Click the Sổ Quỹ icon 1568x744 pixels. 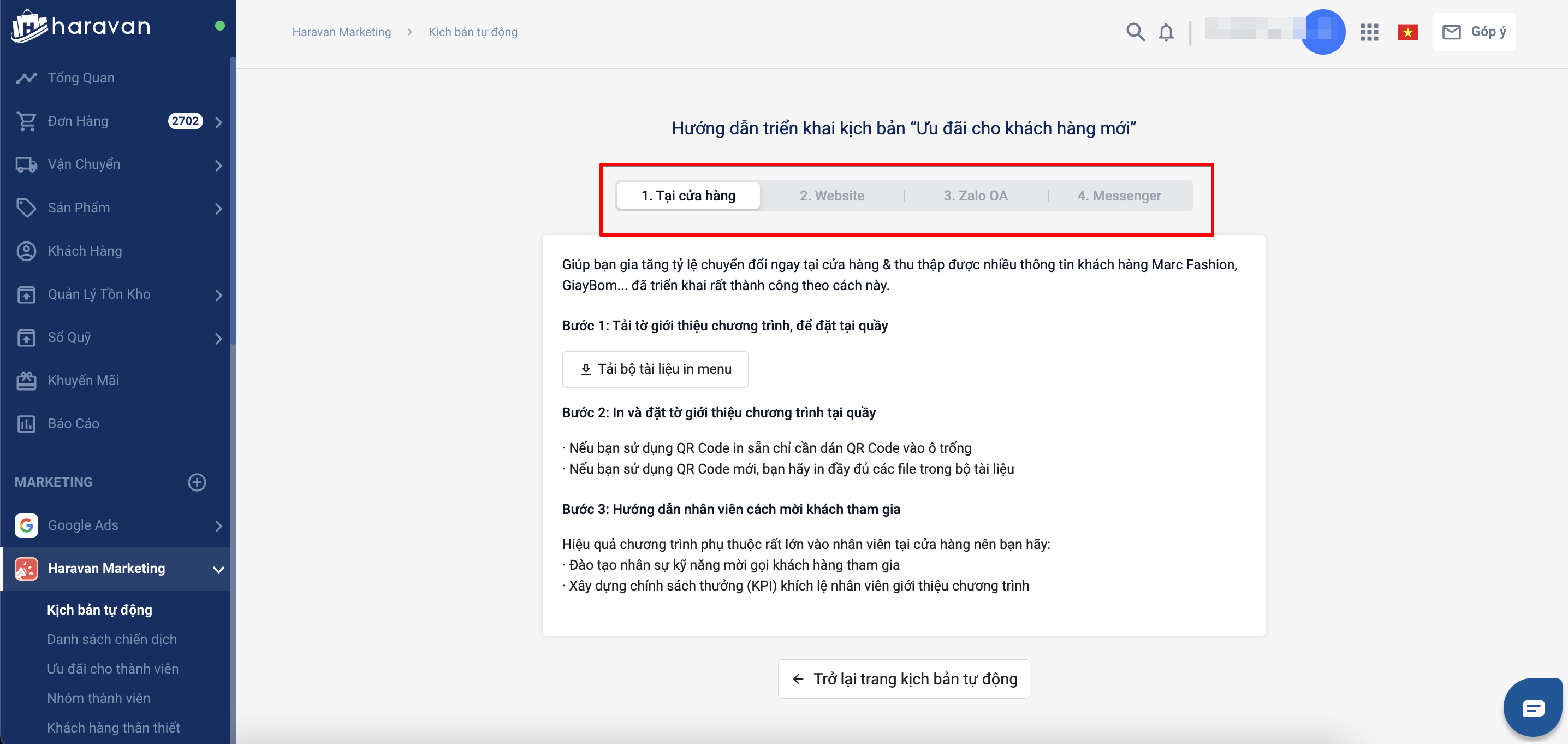26,337
